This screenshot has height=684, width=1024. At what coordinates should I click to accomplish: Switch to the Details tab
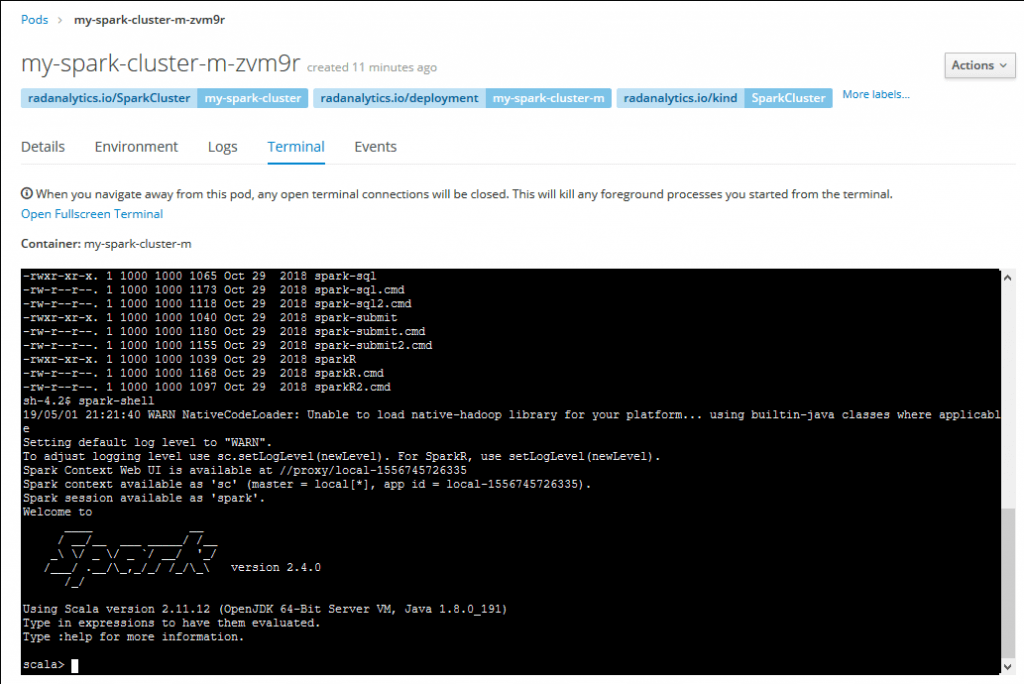pos(43,147)
